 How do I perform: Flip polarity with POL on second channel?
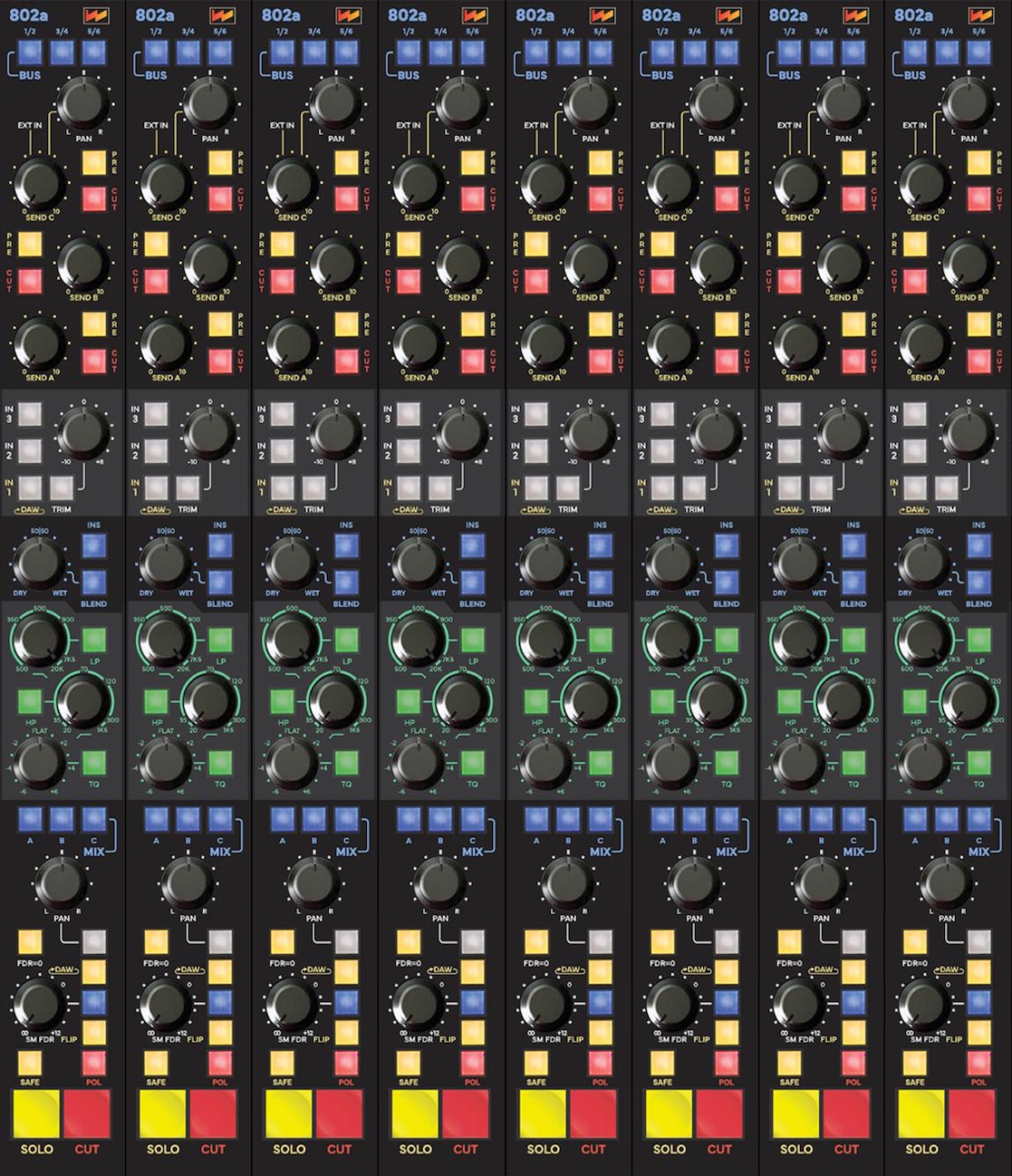pyautogui.click(x=220, y=1063)
